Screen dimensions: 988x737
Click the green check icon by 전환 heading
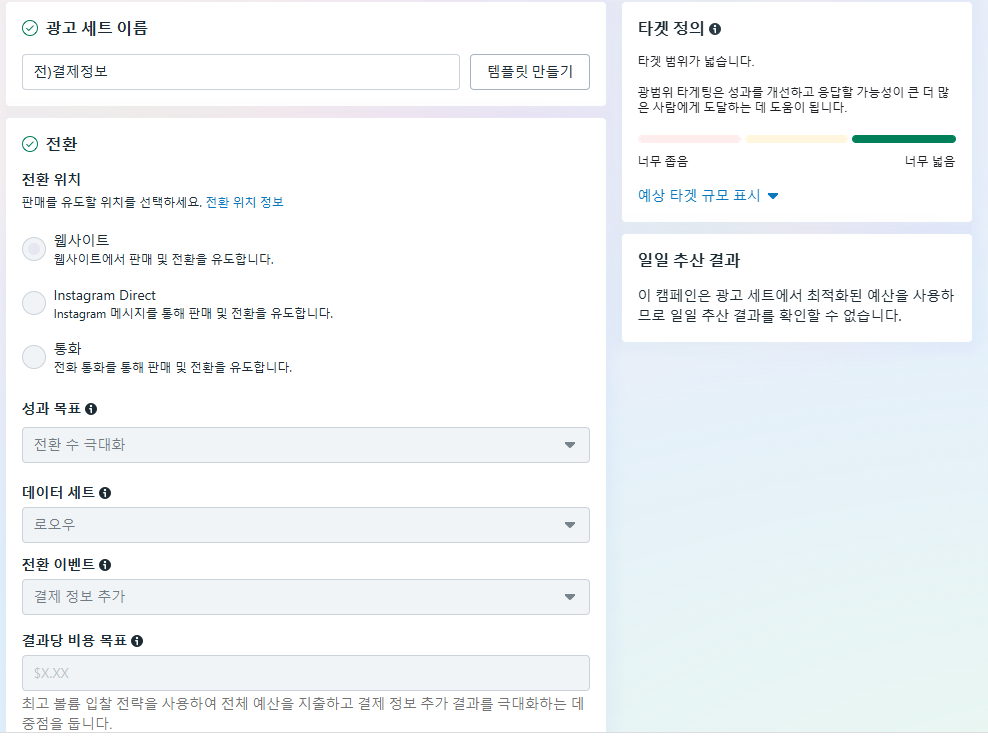(x=30, y=144)
